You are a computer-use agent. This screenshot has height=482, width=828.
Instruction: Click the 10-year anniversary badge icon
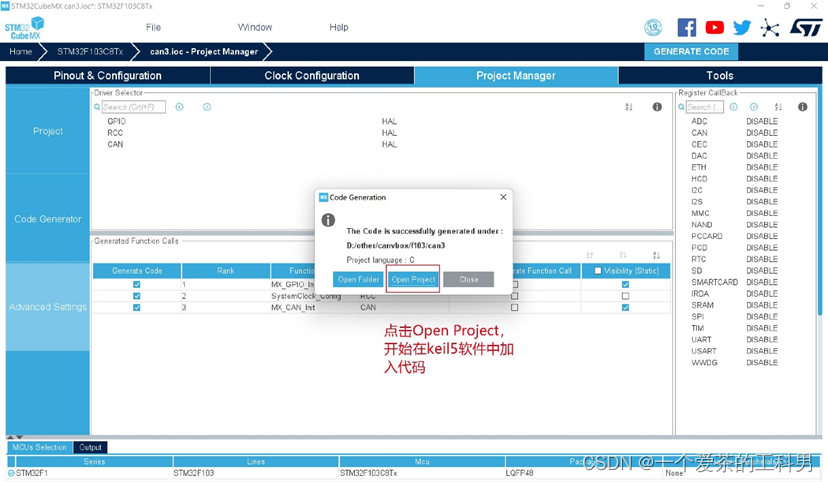[x=653, y=27]
